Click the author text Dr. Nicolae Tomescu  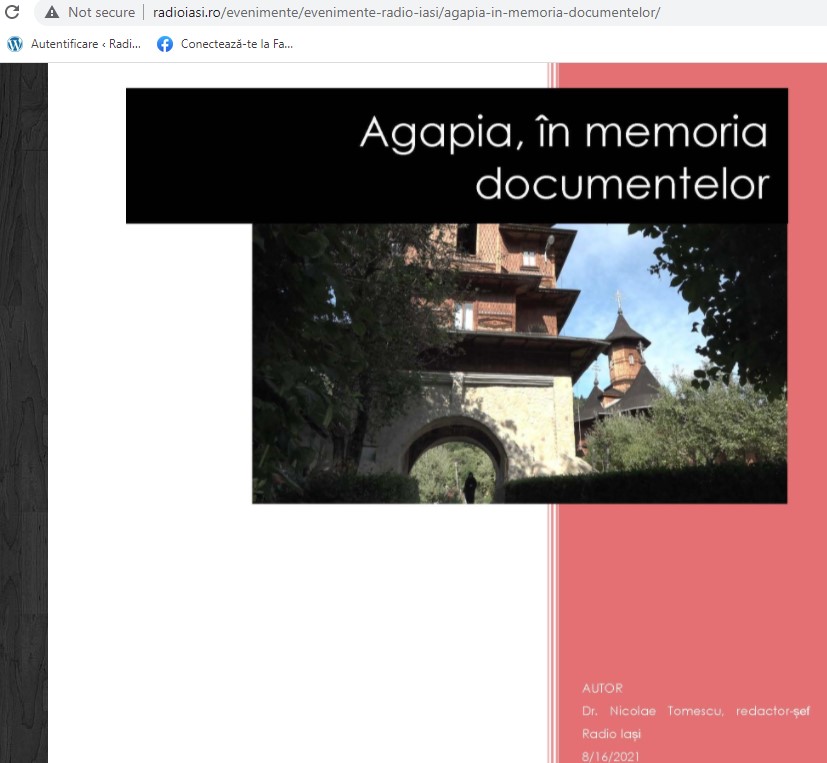652,711
